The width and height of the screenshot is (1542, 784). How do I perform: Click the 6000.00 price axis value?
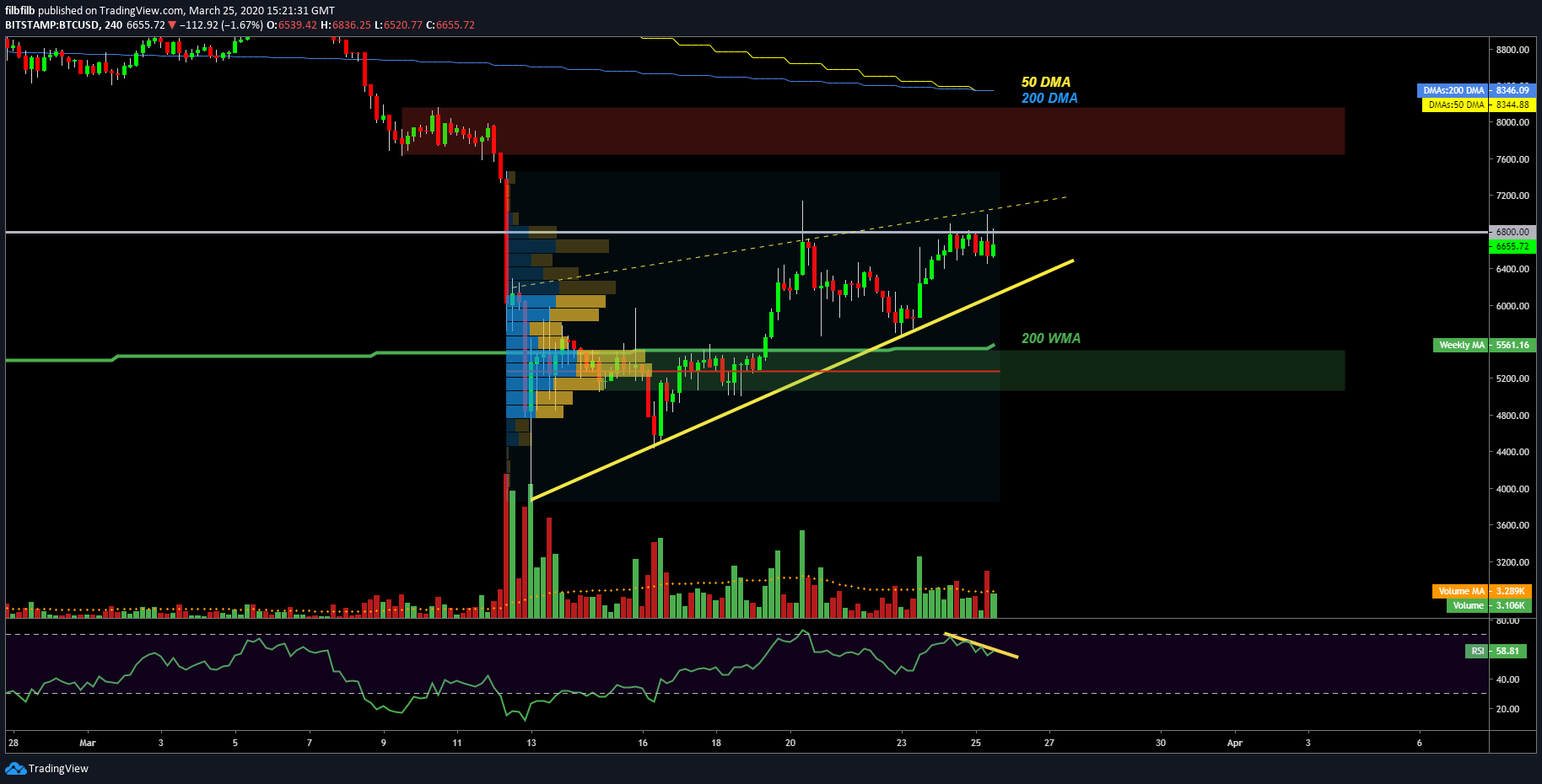pos(1512,306)
